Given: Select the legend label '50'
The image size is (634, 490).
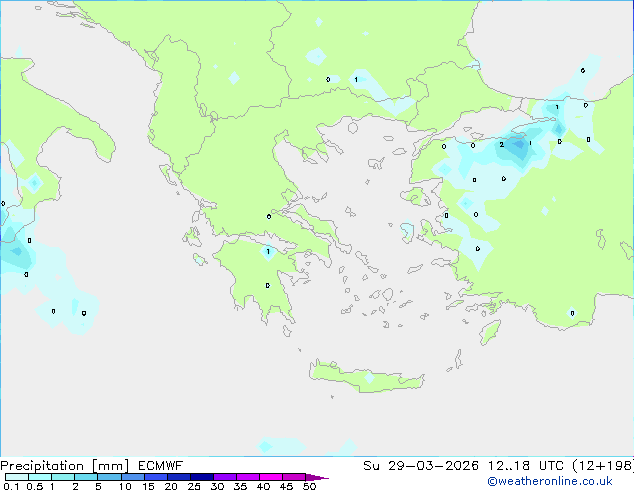Looking at the screenshot, I should [309, 486].
